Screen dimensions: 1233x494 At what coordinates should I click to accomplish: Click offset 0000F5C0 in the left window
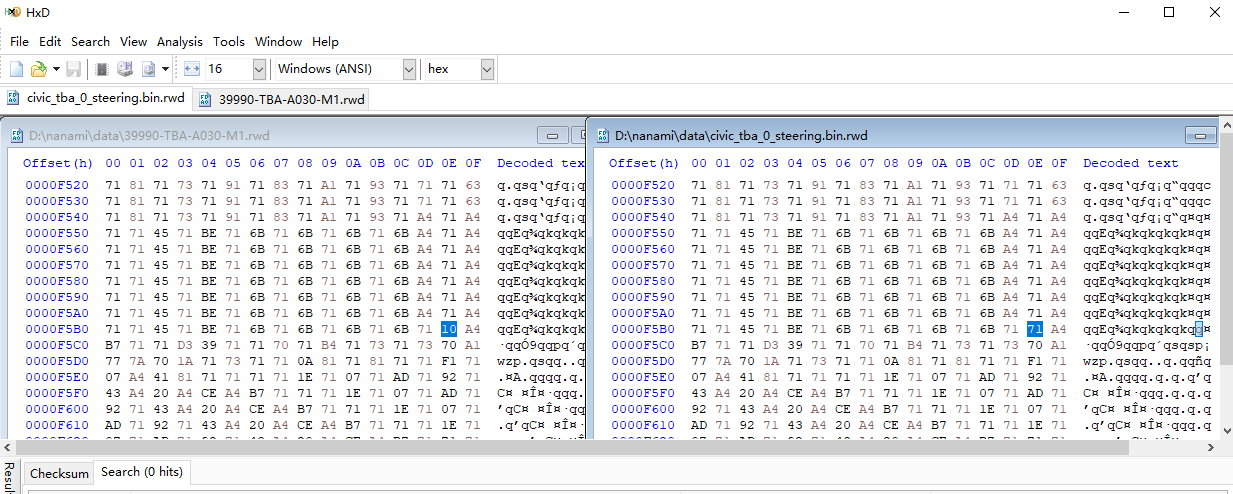point(57,345)
